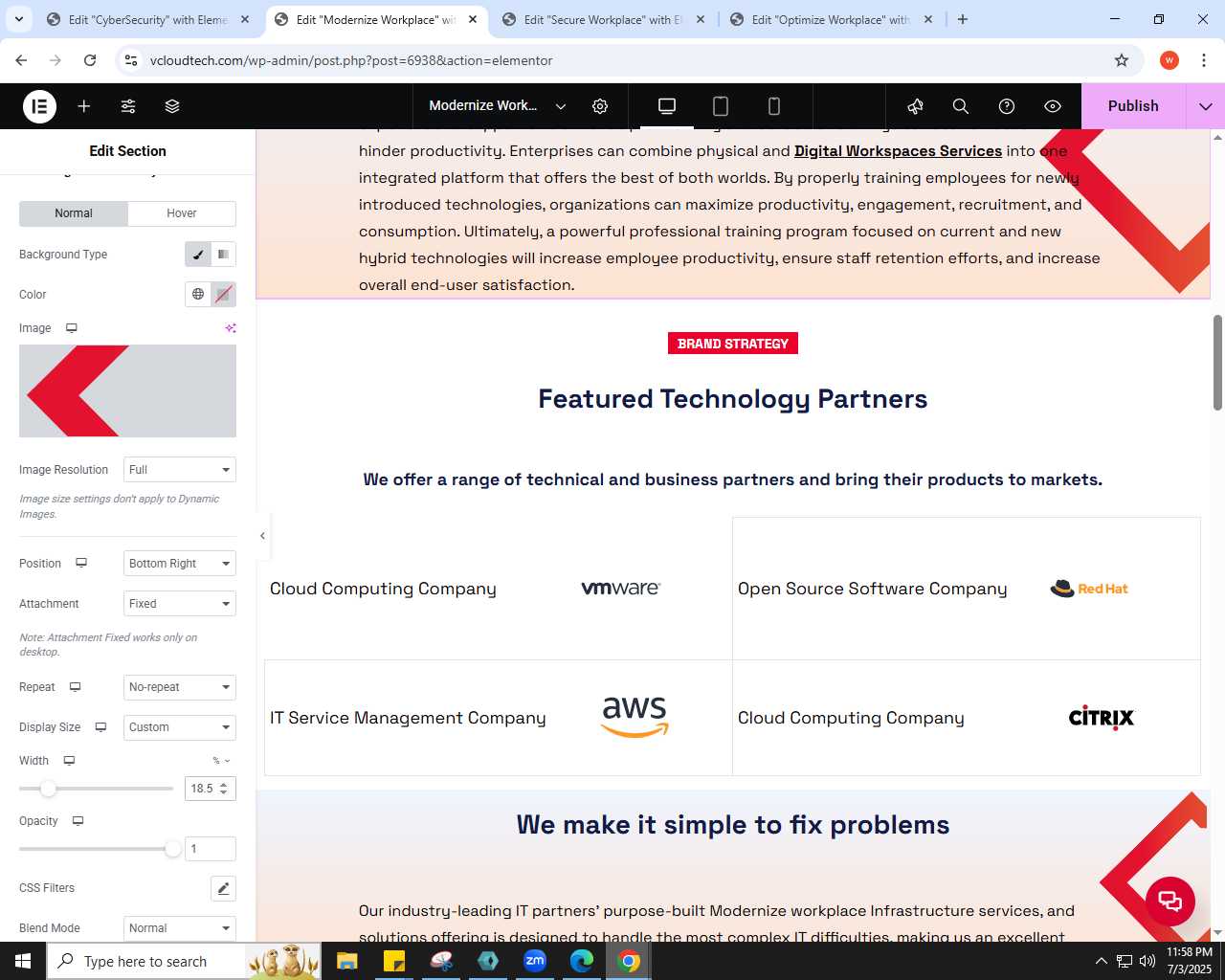Click the Add Element plus icon
Screen dimensions: 1225x980
(x=84, y=106)
